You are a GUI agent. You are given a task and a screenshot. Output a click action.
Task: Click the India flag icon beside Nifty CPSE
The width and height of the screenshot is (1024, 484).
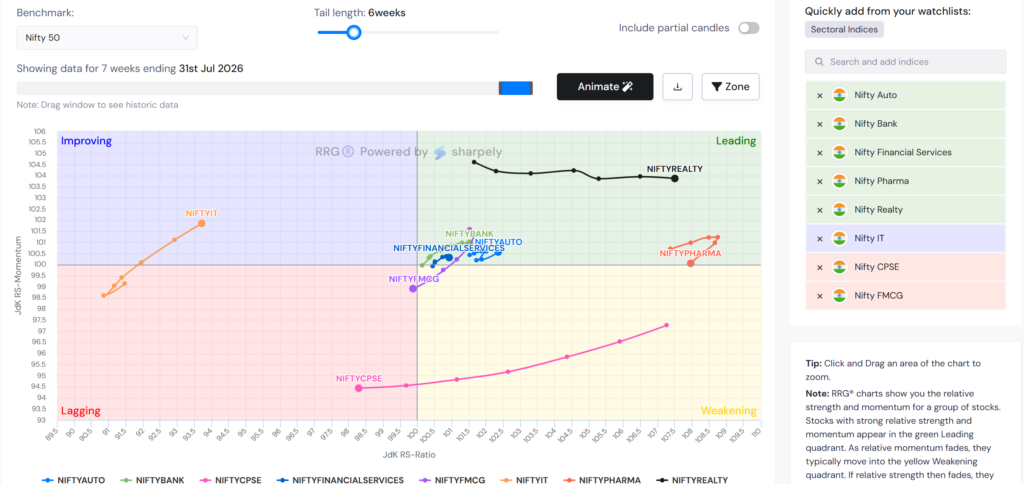839,267
